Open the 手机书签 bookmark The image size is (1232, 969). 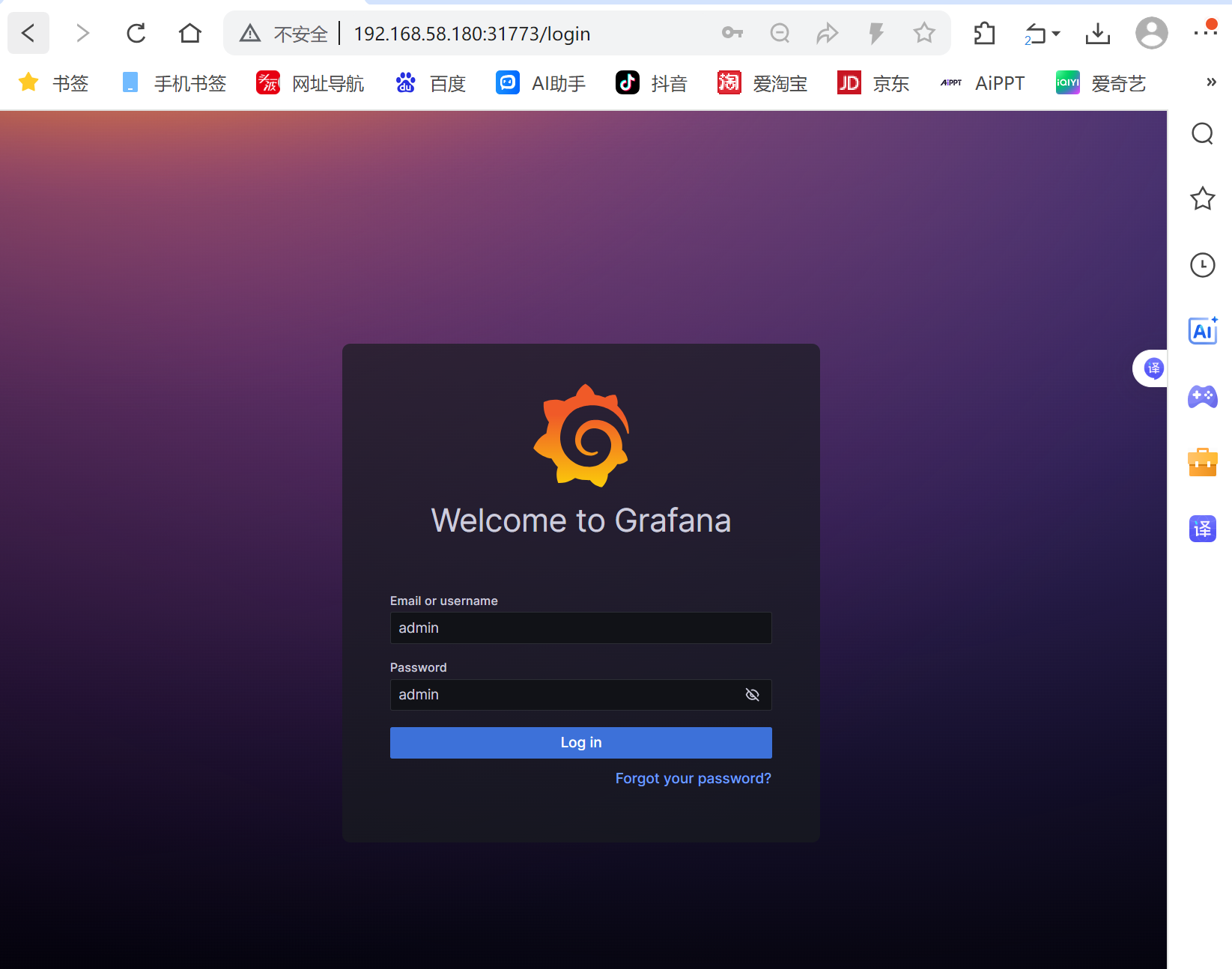point(174,83)
